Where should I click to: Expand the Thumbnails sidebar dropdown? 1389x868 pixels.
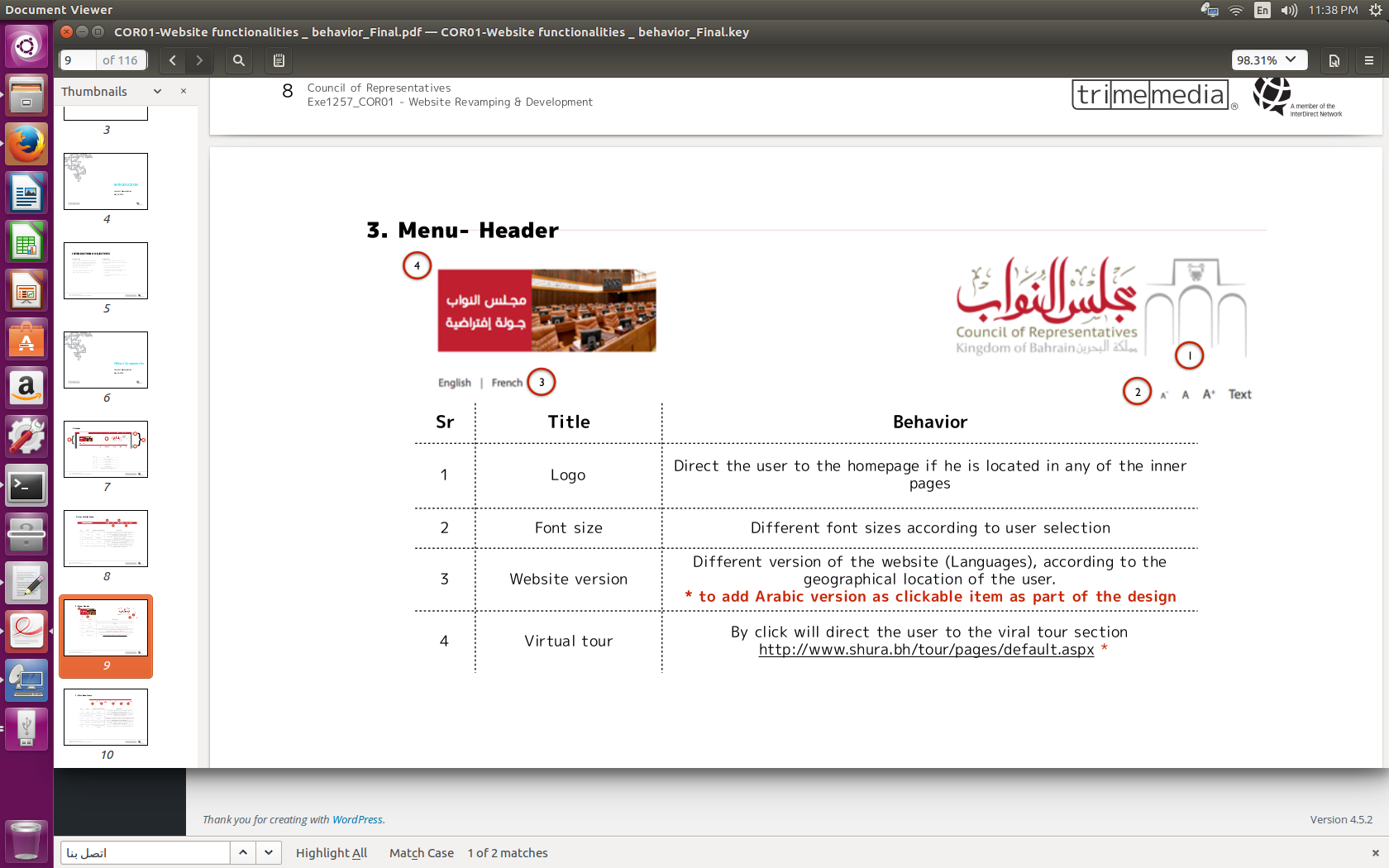click(157, 91)
